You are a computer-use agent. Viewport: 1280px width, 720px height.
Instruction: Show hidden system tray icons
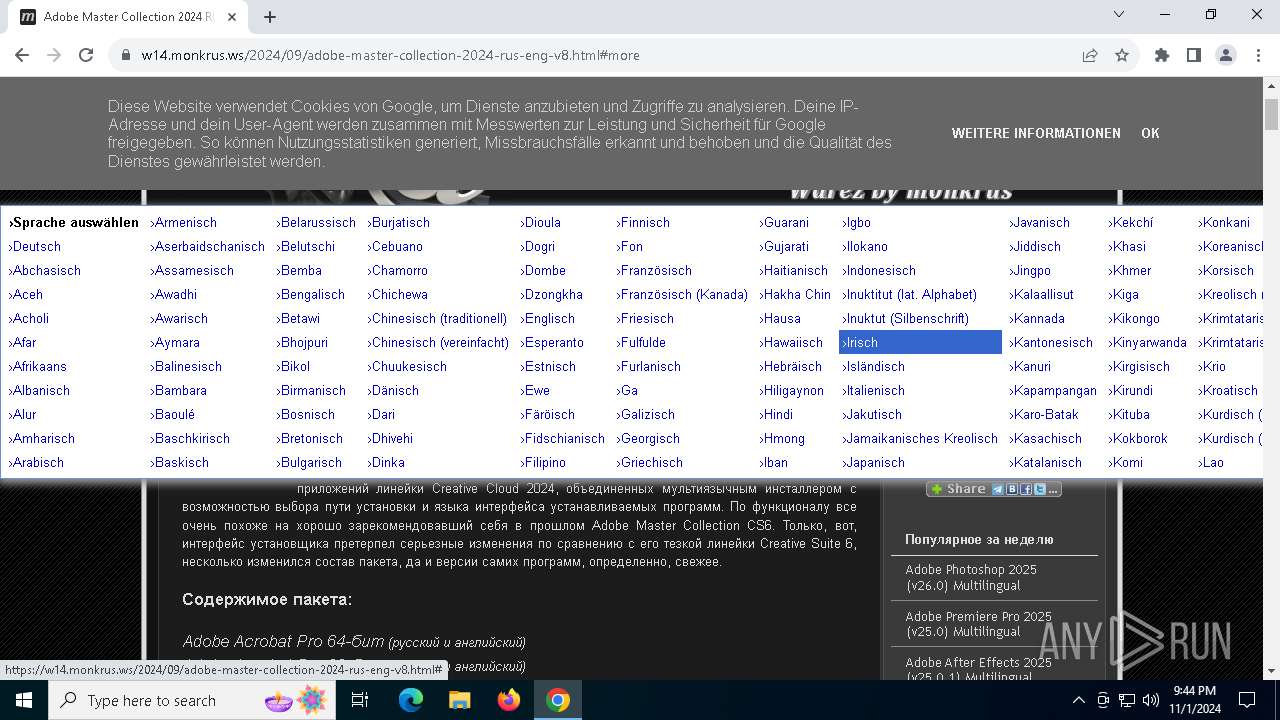tap(1078, 700)
